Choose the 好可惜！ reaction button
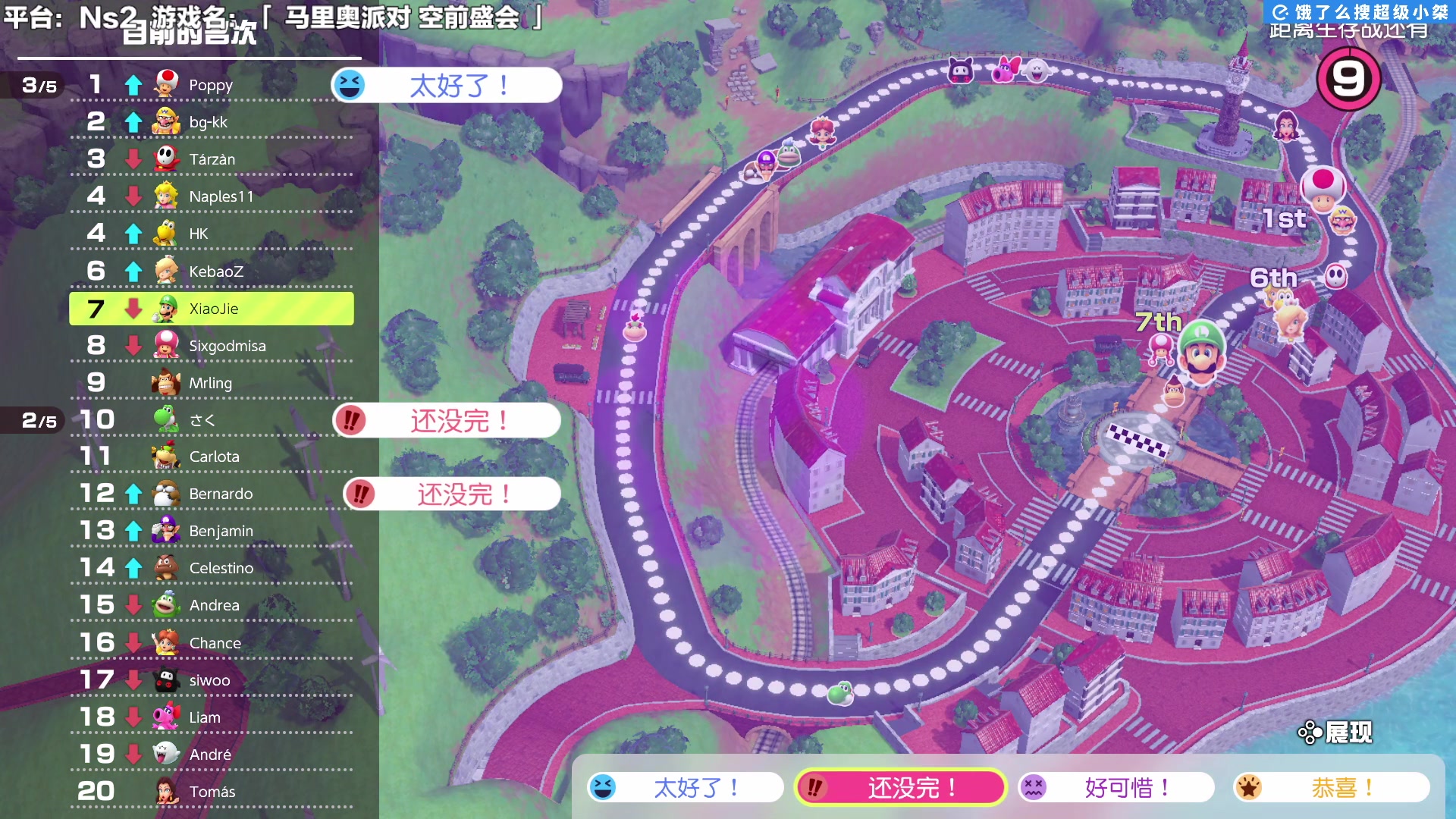The height and width of the screenshot is (819, 1456). (x=1116, y=787)
